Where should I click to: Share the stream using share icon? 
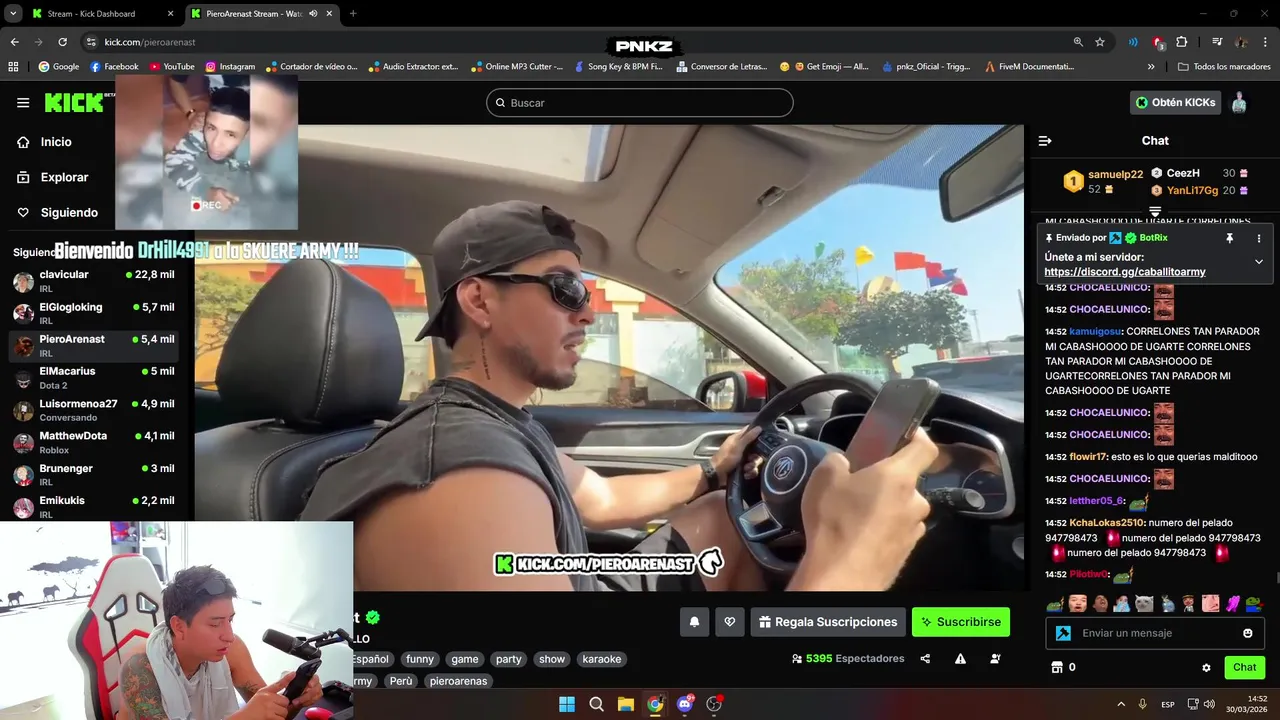pyautogui.click(x=925, y=659)
